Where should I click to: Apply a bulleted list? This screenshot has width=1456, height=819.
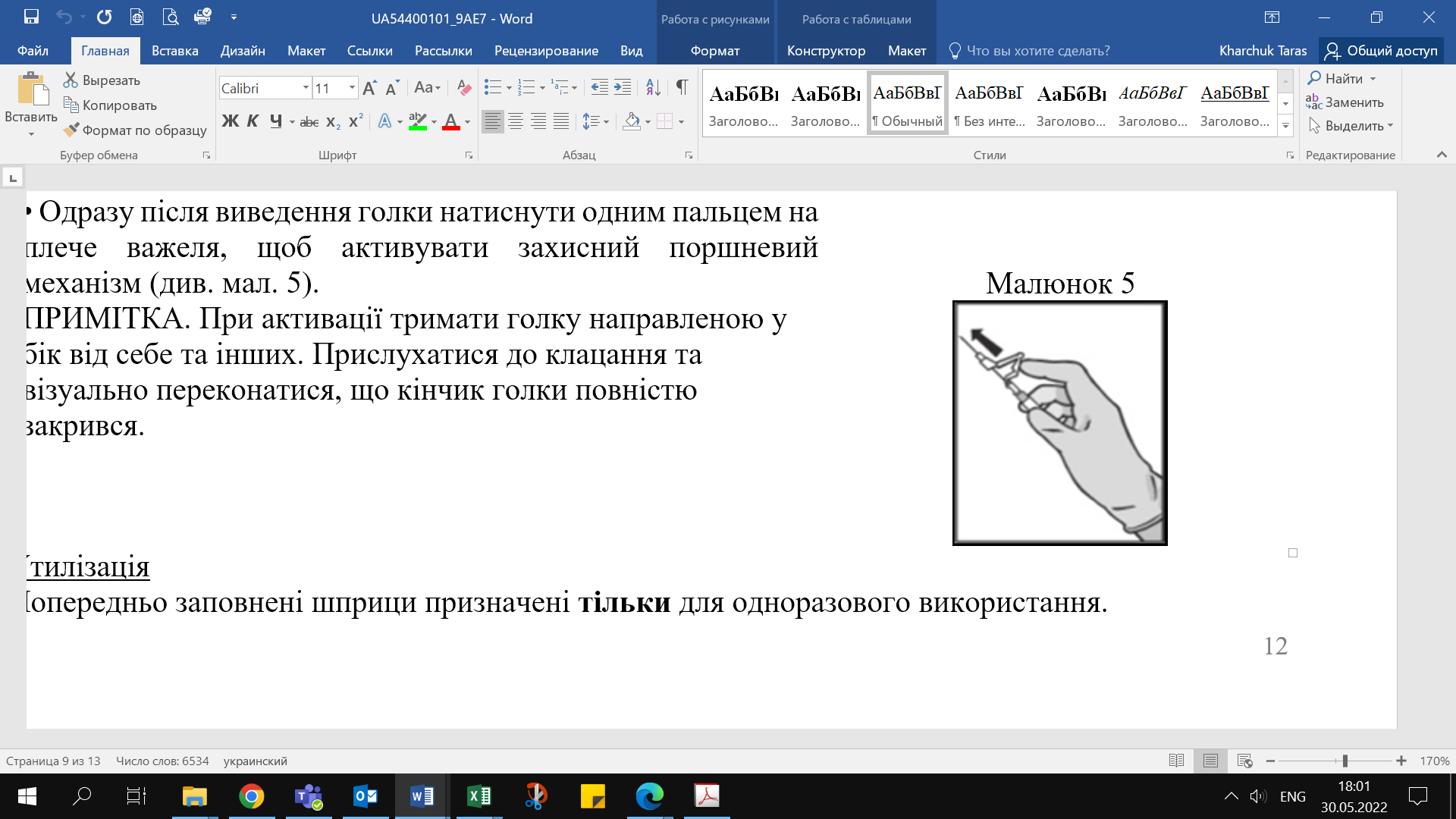pos(493,88)
